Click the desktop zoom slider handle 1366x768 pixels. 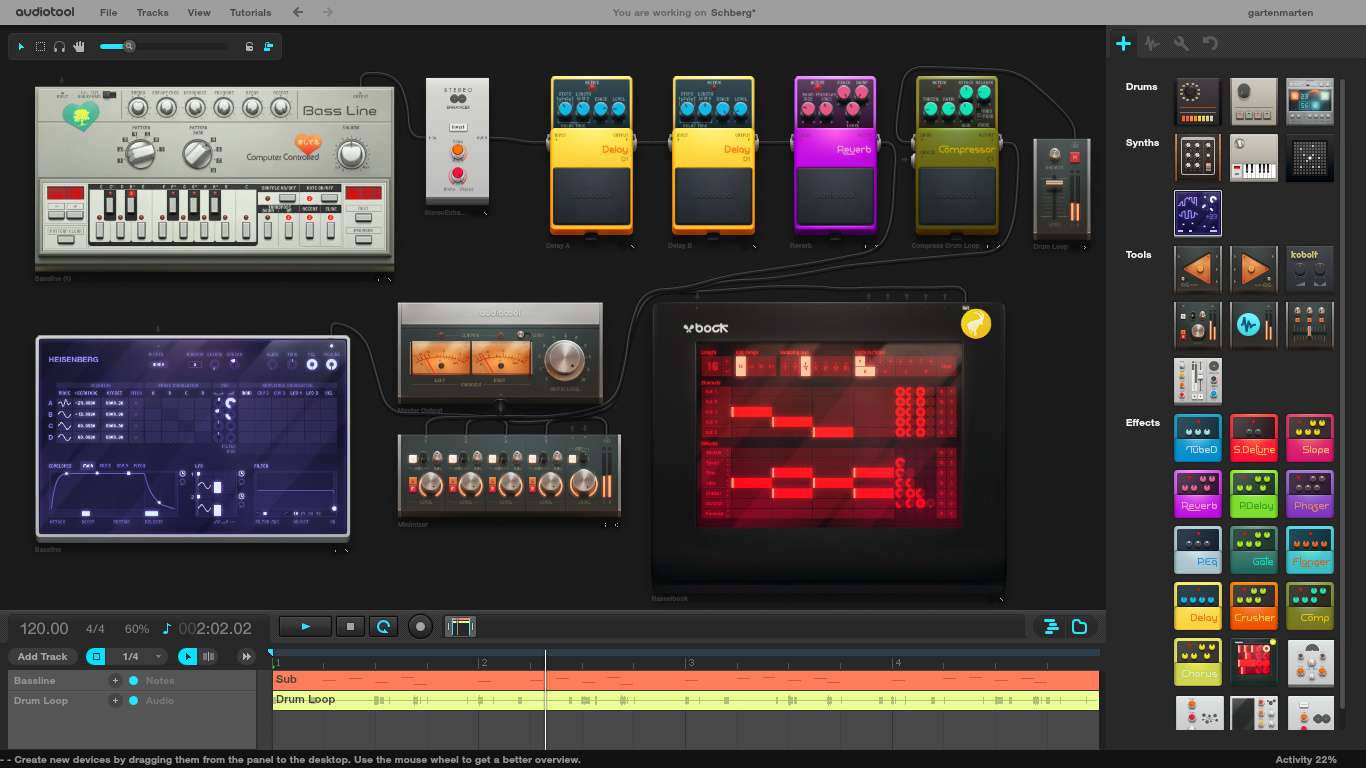129,46
